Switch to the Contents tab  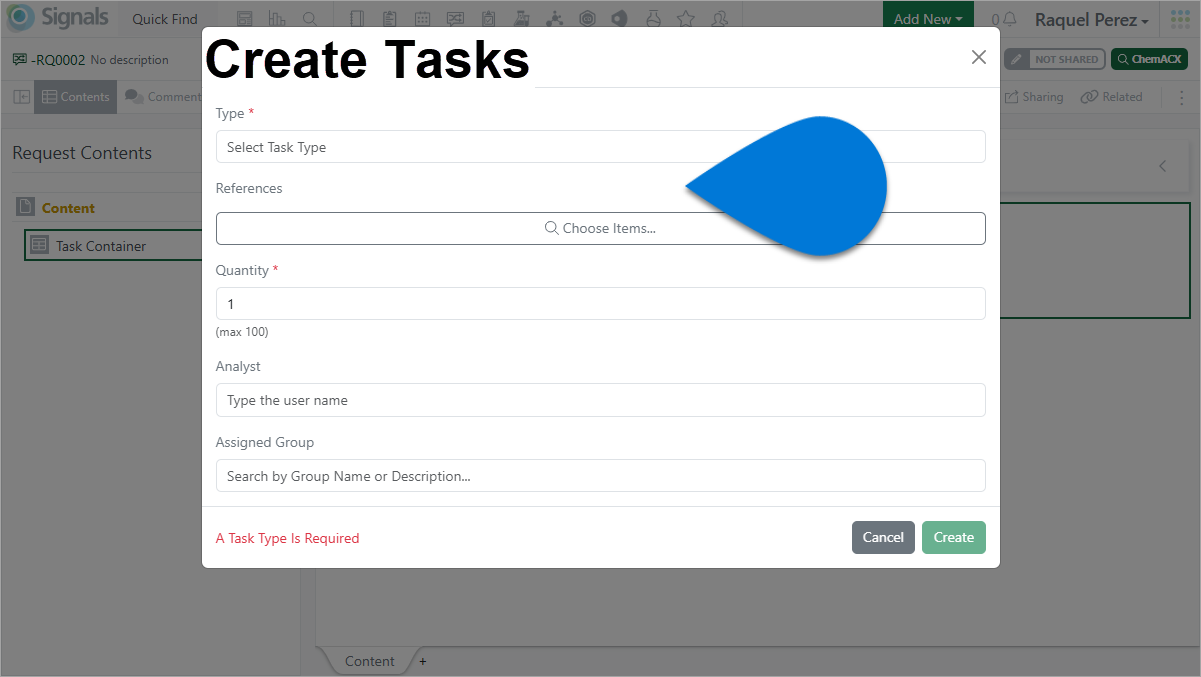coord(75,97)
